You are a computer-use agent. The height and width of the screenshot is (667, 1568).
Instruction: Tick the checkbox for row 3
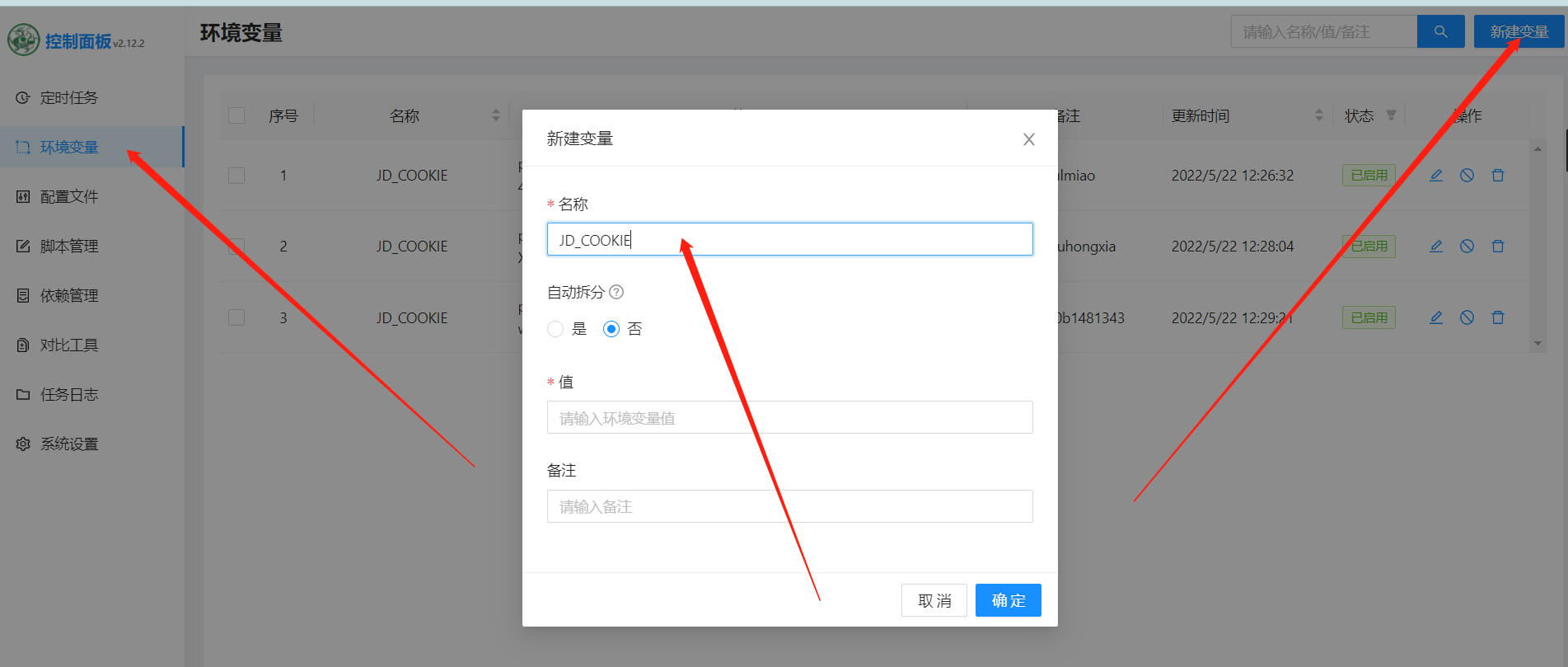click(x=236, y=317)
